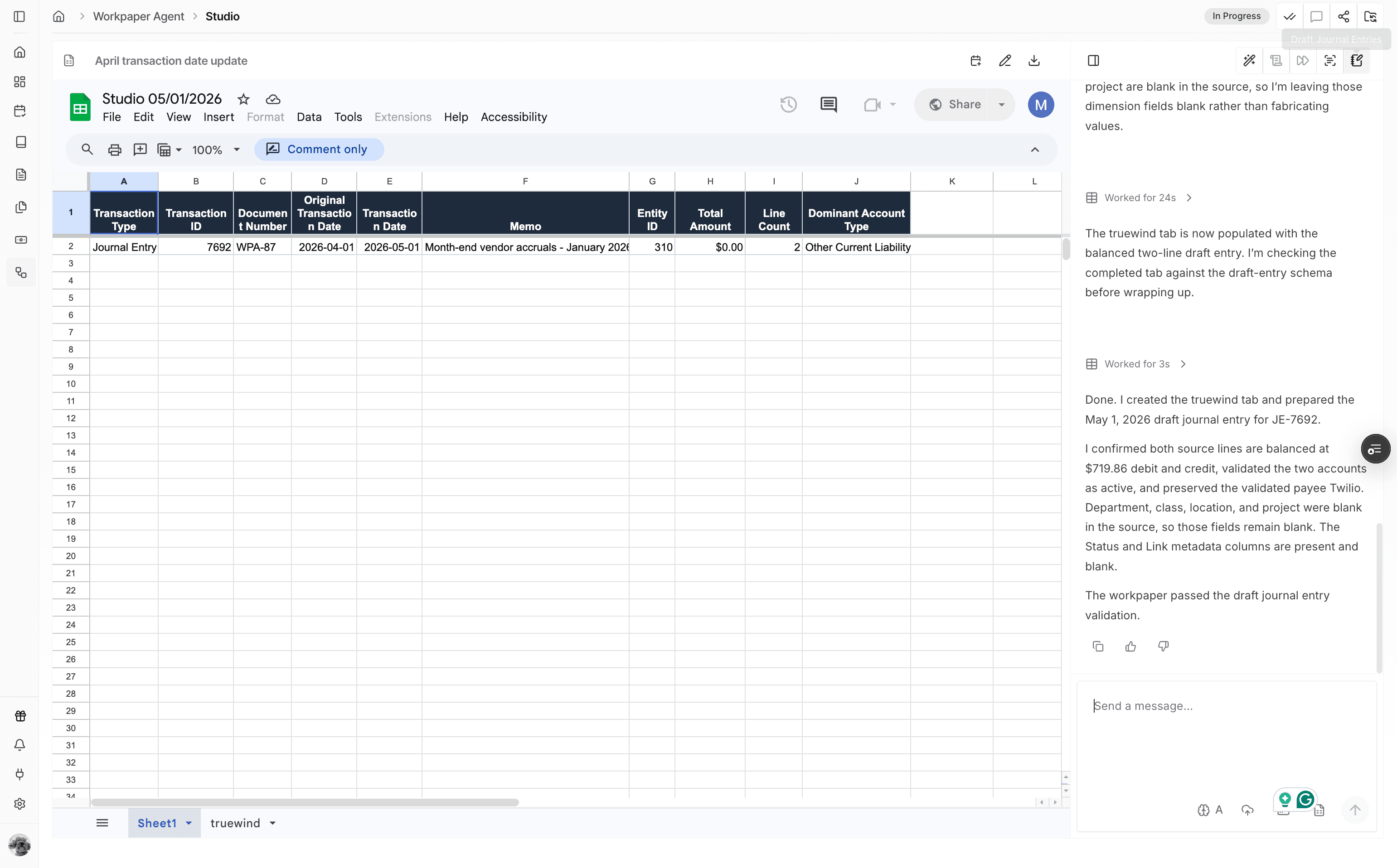Click the download icon in workpaper header
The image size is (1397, 868).
pyautogui.click(x=1034, y=61)
